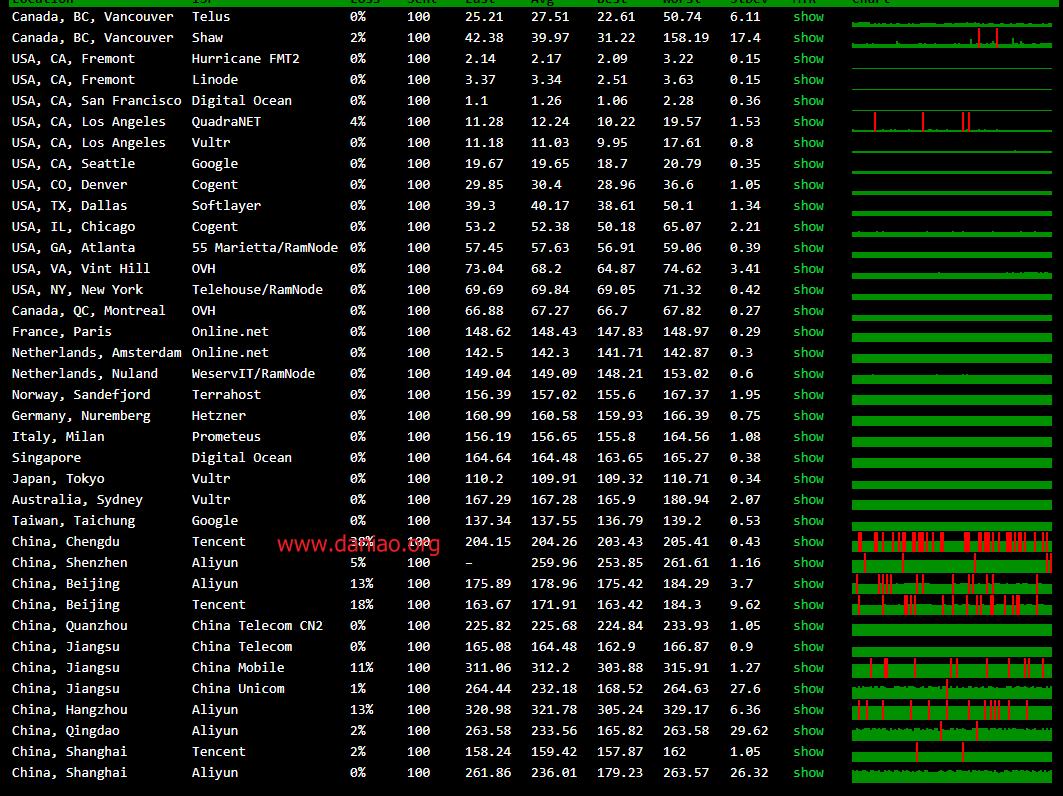1063x796 pixels.
Task: Select 'Hurricane FMT2' ISP text
Action: (245, 59)
